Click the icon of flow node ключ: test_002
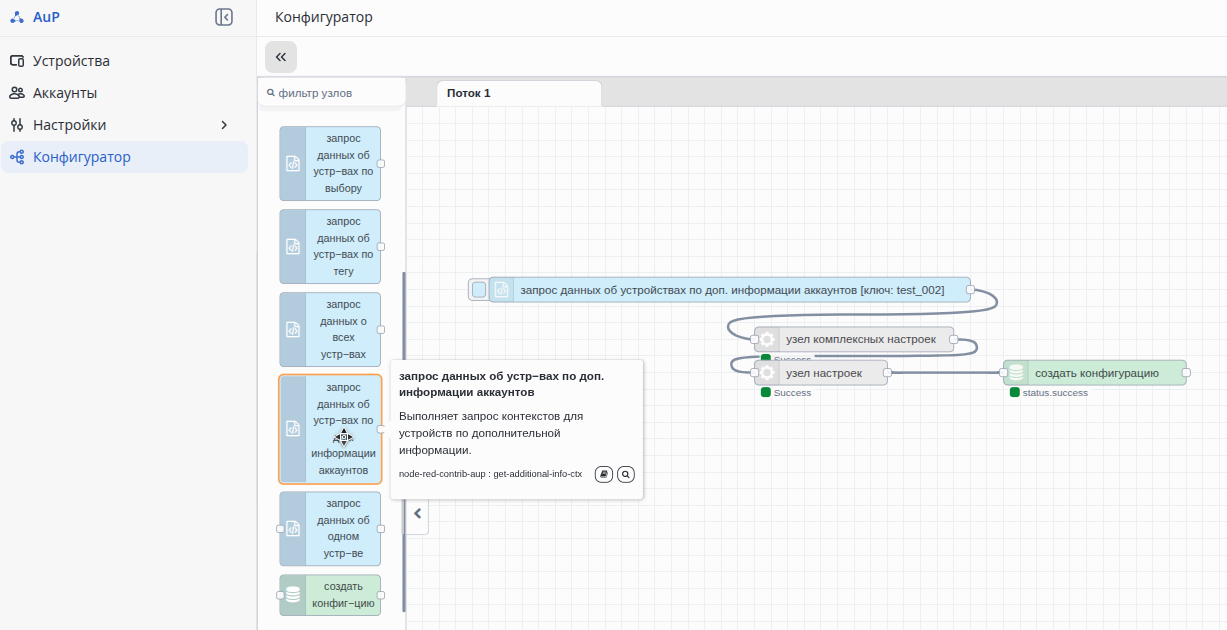Image resolution: width=1227 pixels, height=630 pixels. coord(502,290)
